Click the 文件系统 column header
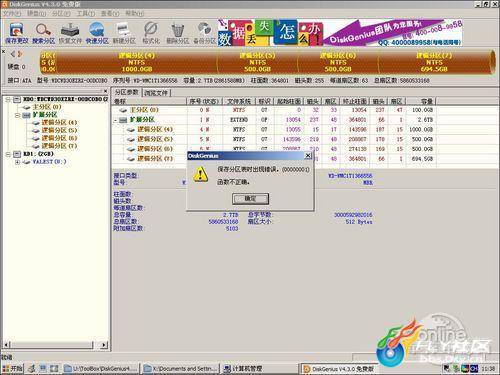 239,101
